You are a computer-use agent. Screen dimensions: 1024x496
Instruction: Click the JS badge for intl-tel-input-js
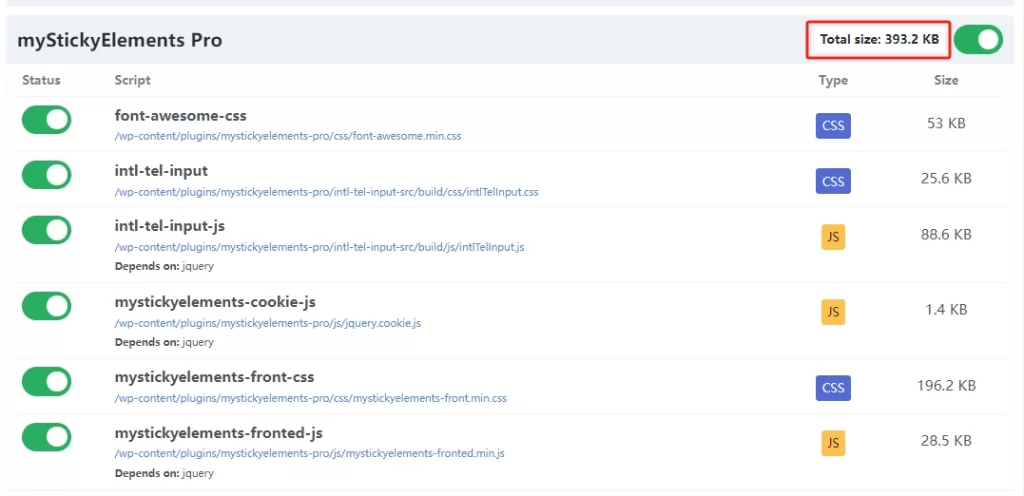pos(832,236)
